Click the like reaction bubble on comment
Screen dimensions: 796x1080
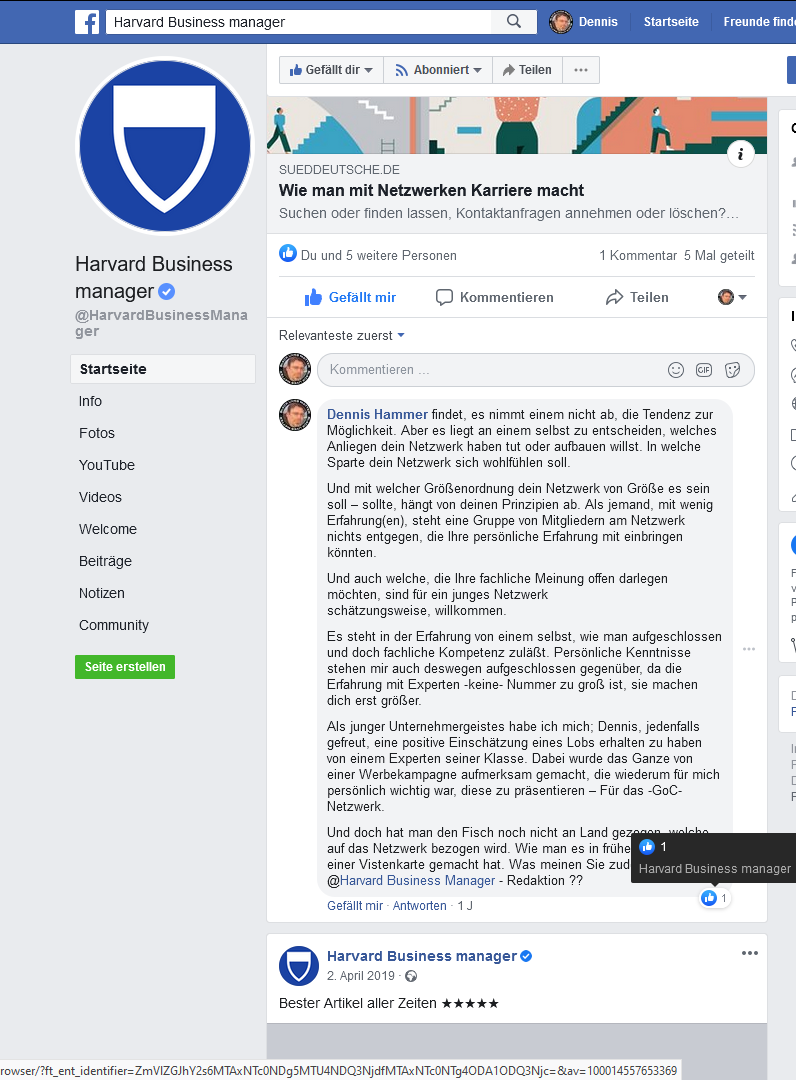pyautogui.click(x=714, y=898)
